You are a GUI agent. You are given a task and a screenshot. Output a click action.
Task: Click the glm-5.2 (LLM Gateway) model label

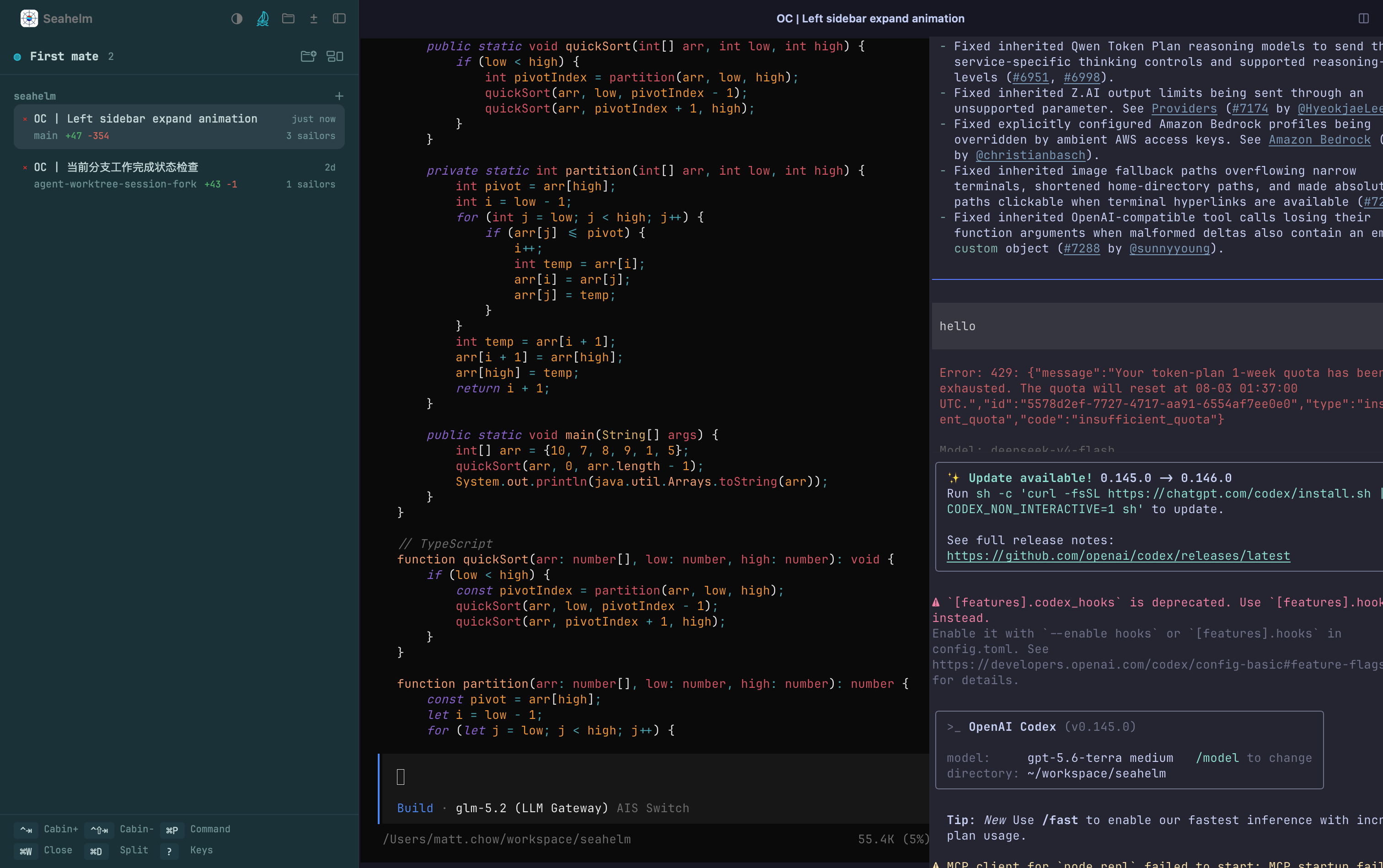[532, 808]
